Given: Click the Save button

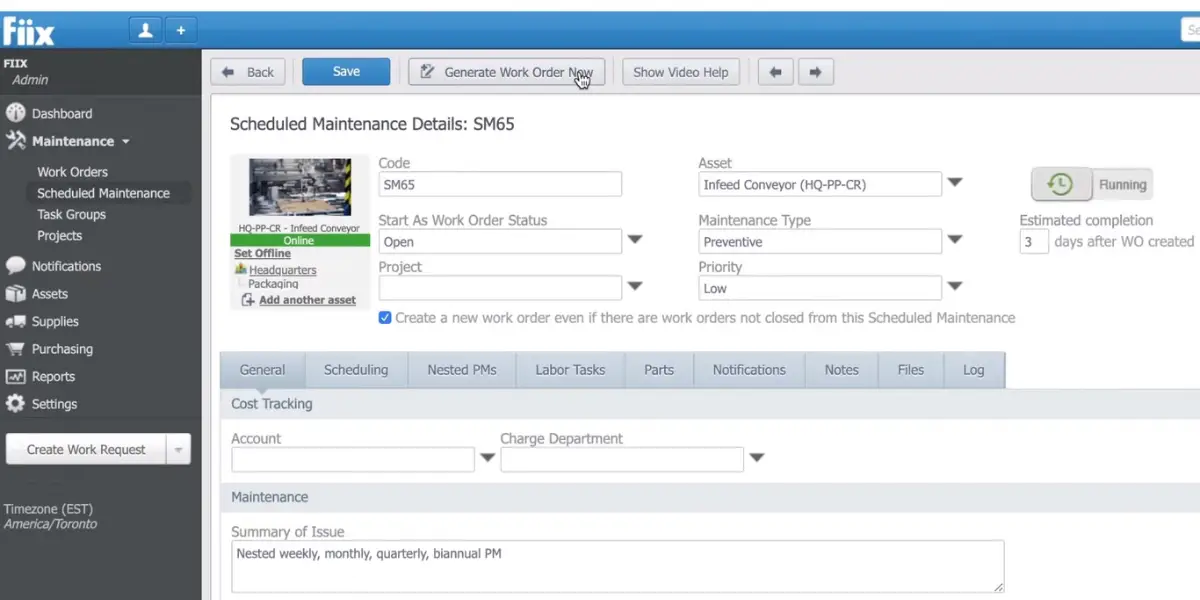Looking at the screenshot, I should click(x=346, y=71).
